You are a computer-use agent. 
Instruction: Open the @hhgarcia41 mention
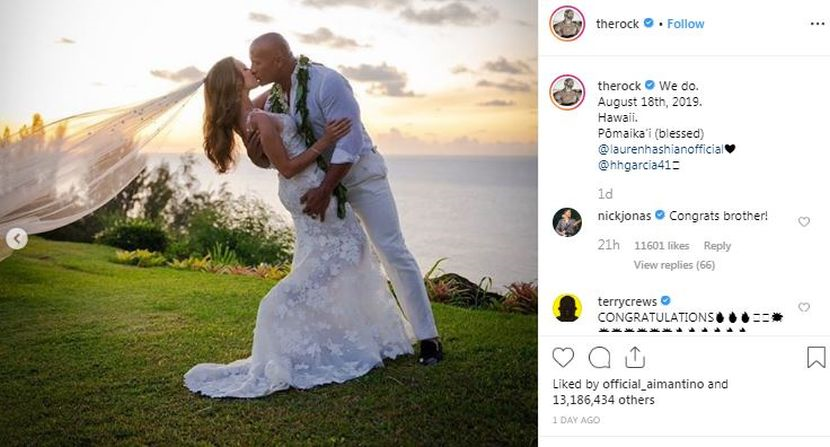click(635, 165)
